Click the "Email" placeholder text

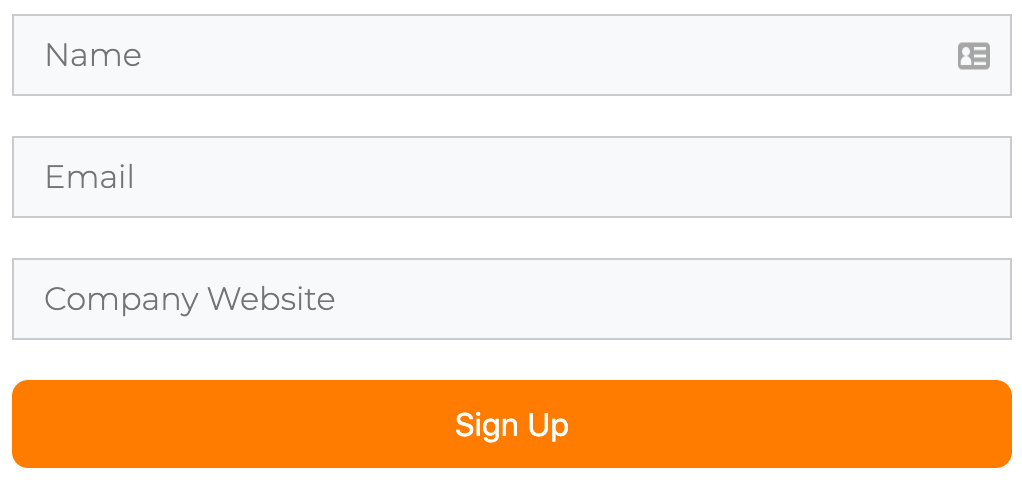tap(89, 177)
